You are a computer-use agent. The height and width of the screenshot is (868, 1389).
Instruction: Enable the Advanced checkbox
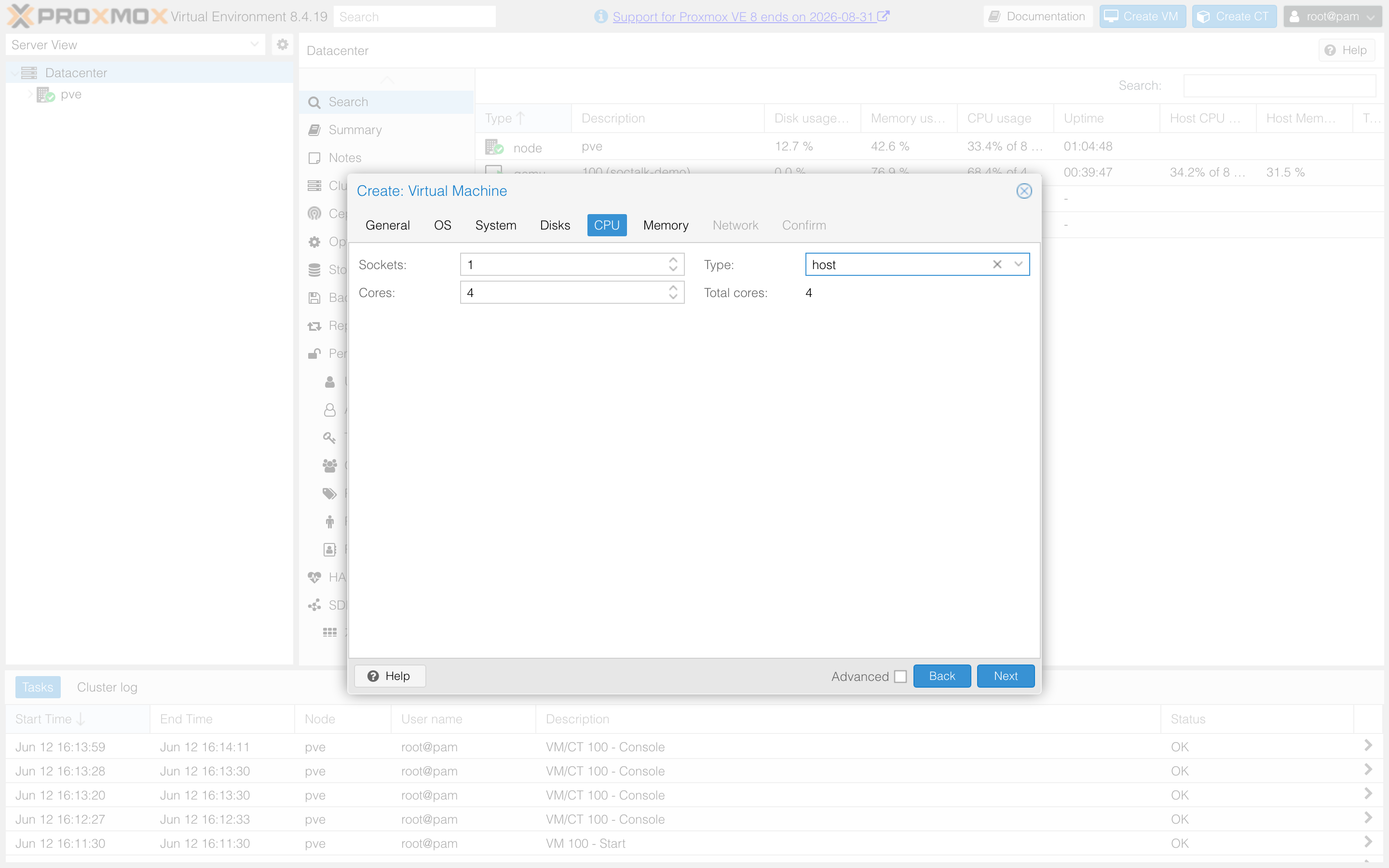[900, 676]
